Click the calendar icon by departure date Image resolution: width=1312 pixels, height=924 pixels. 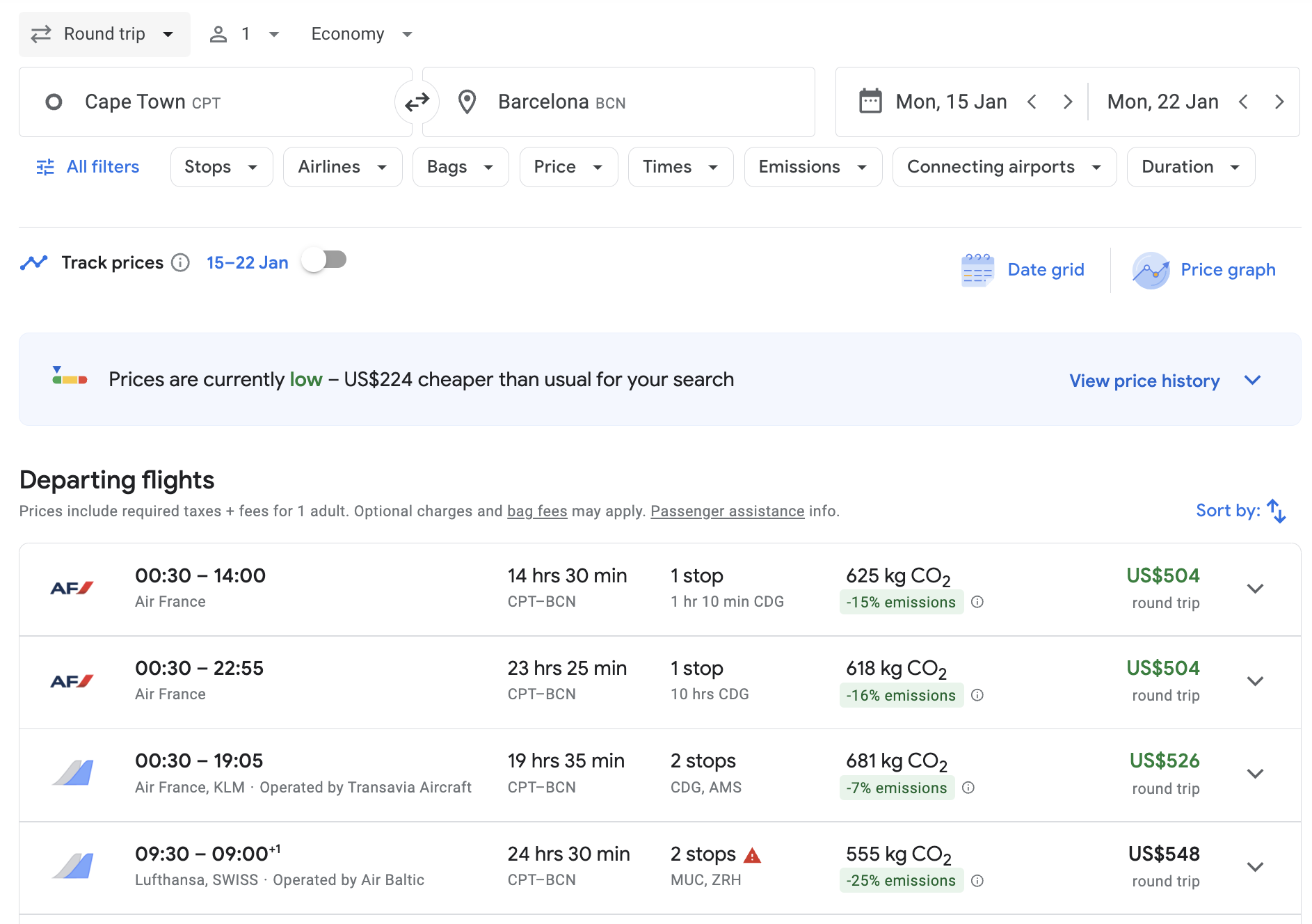[870, 102]
